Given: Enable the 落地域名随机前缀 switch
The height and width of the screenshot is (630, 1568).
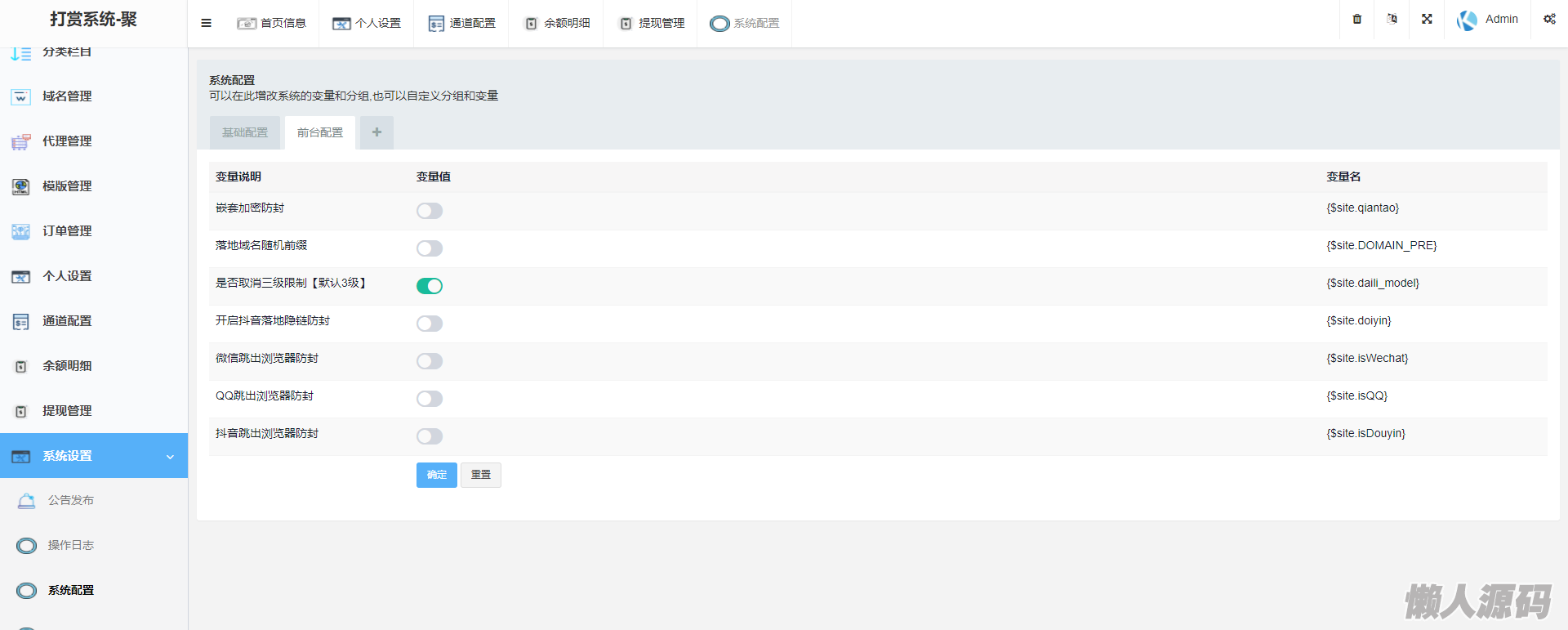Looking at the screenshot, I should click(x=430, y=248).
